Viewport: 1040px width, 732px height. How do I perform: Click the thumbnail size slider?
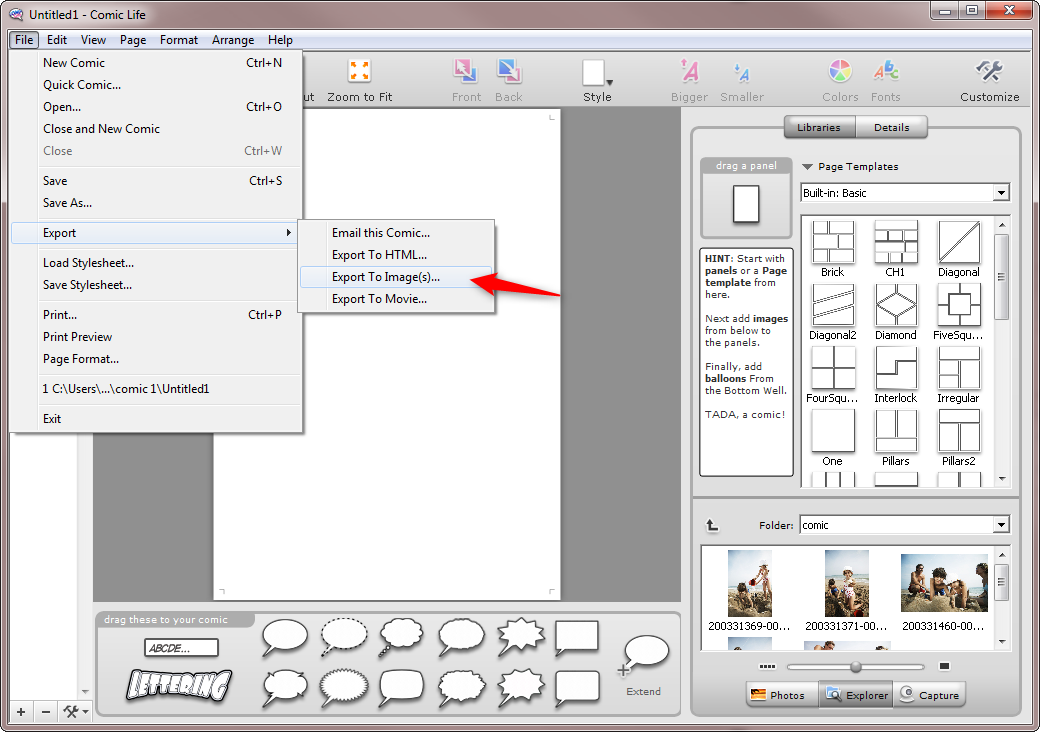[856, 667]
